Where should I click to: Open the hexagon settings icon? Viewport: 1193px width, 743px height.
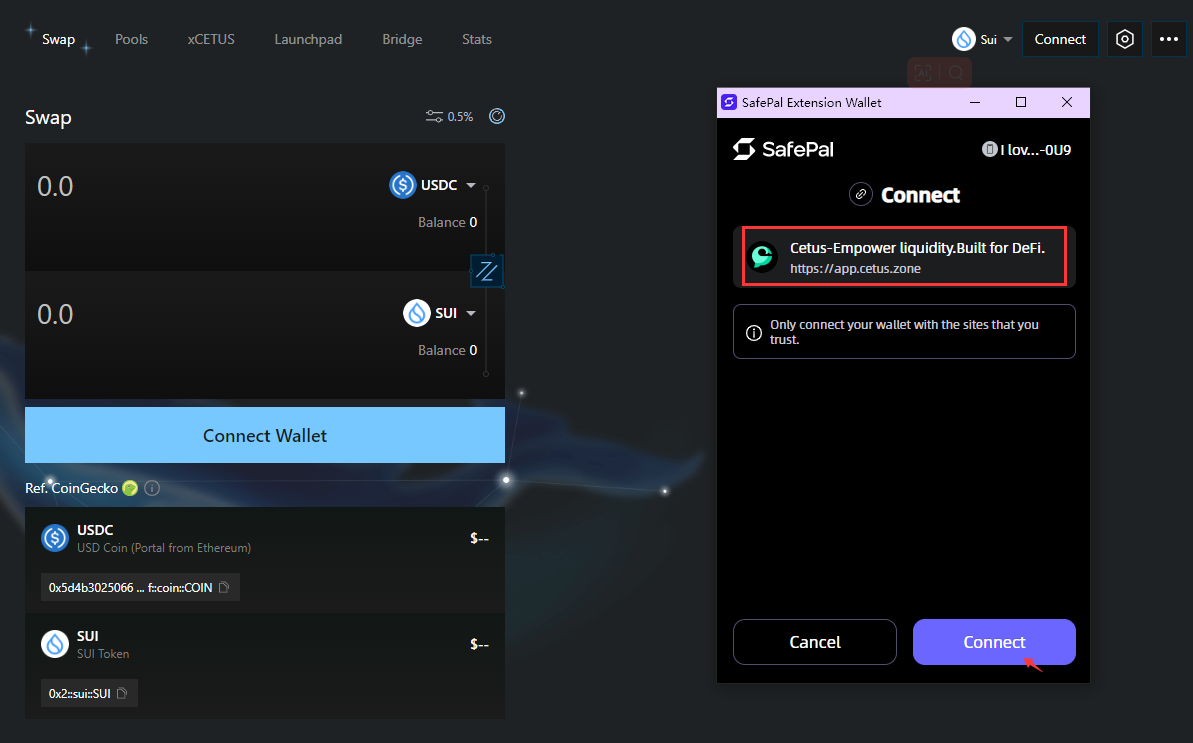pos(1125,39)
